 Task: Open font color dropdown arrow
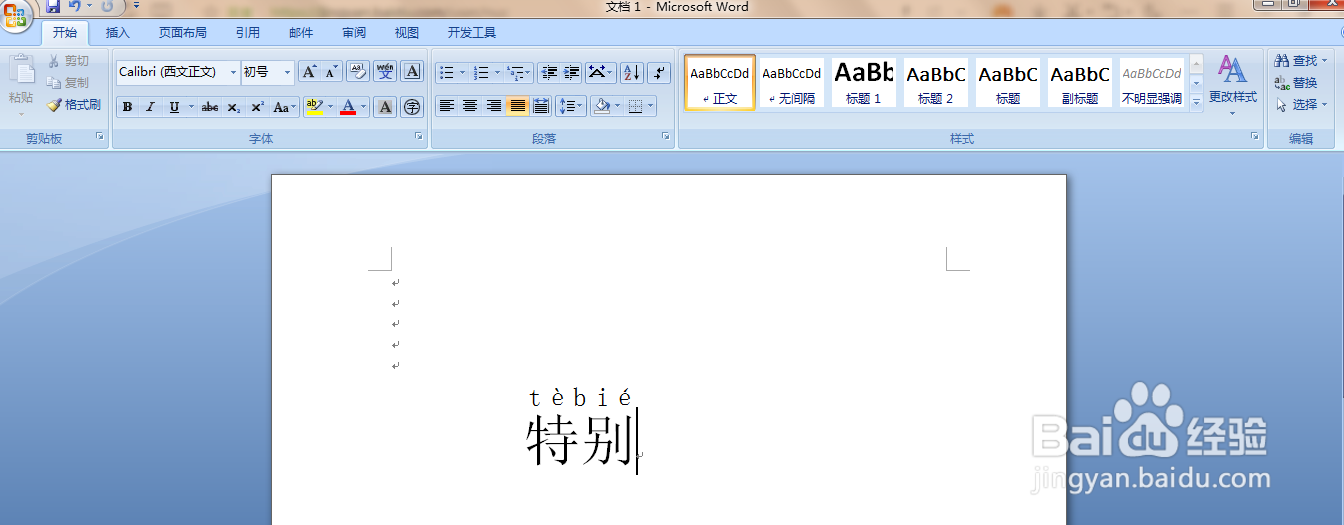pos(363,107)
